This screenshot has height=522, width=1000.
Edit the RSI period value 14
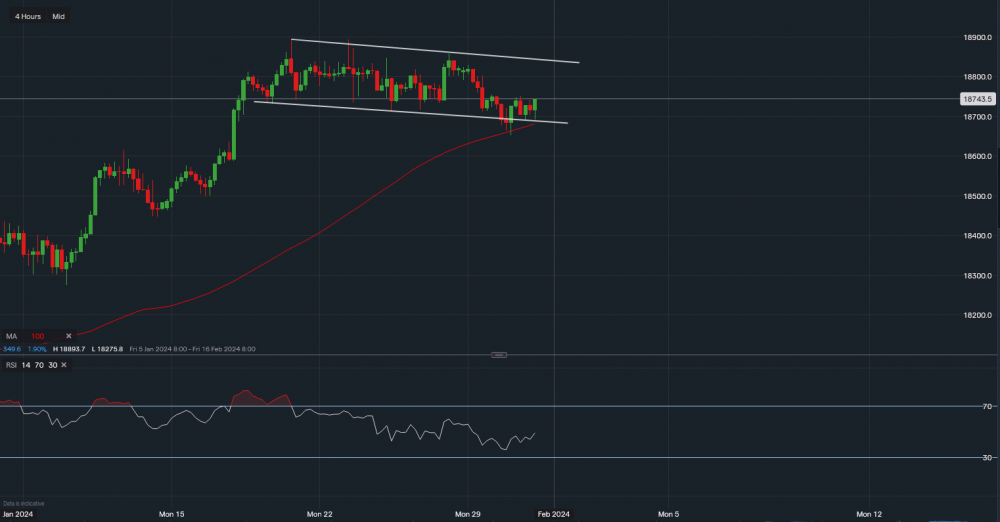26,366
